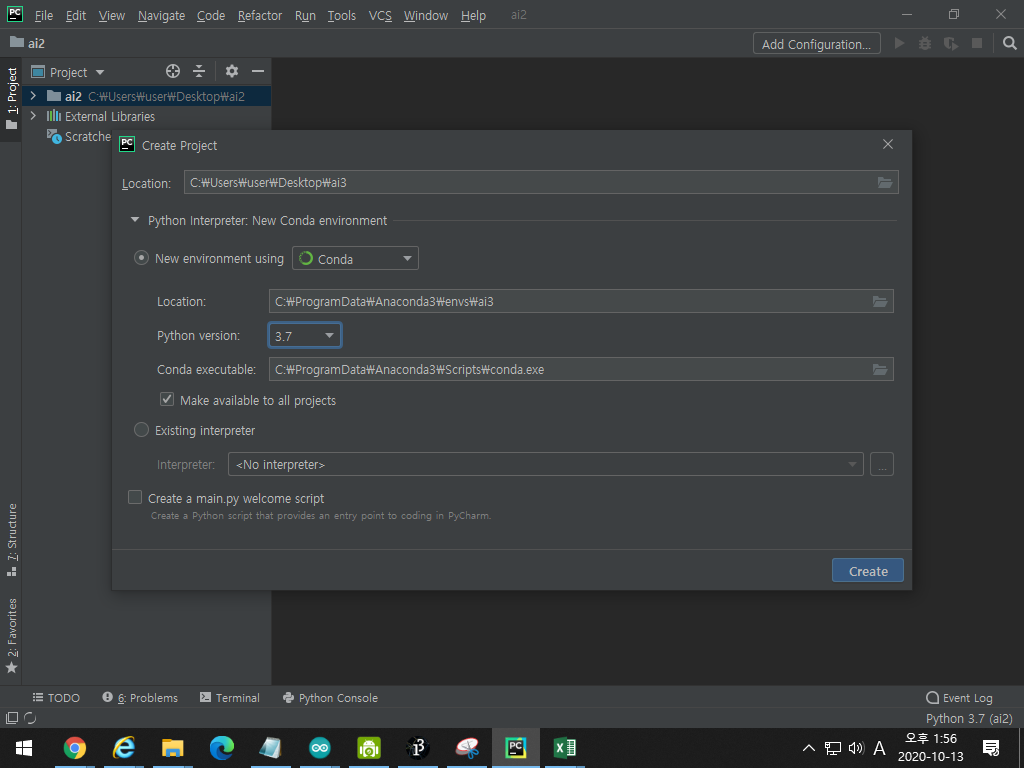Open the Python Console tool window
Viewport: 1024px width, 768px height.
pos(330,697)
